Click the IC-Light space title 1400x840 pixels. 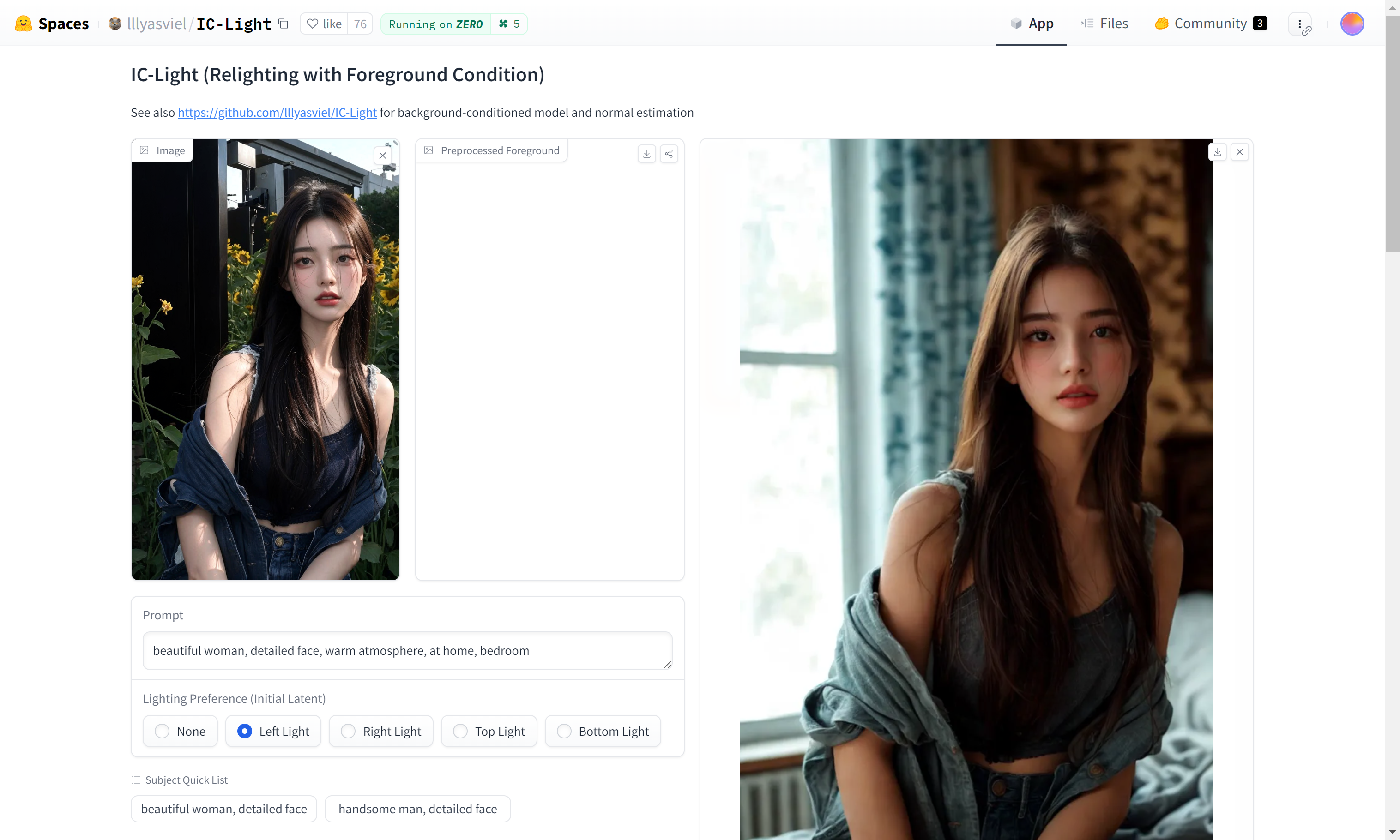coord(234,24)
